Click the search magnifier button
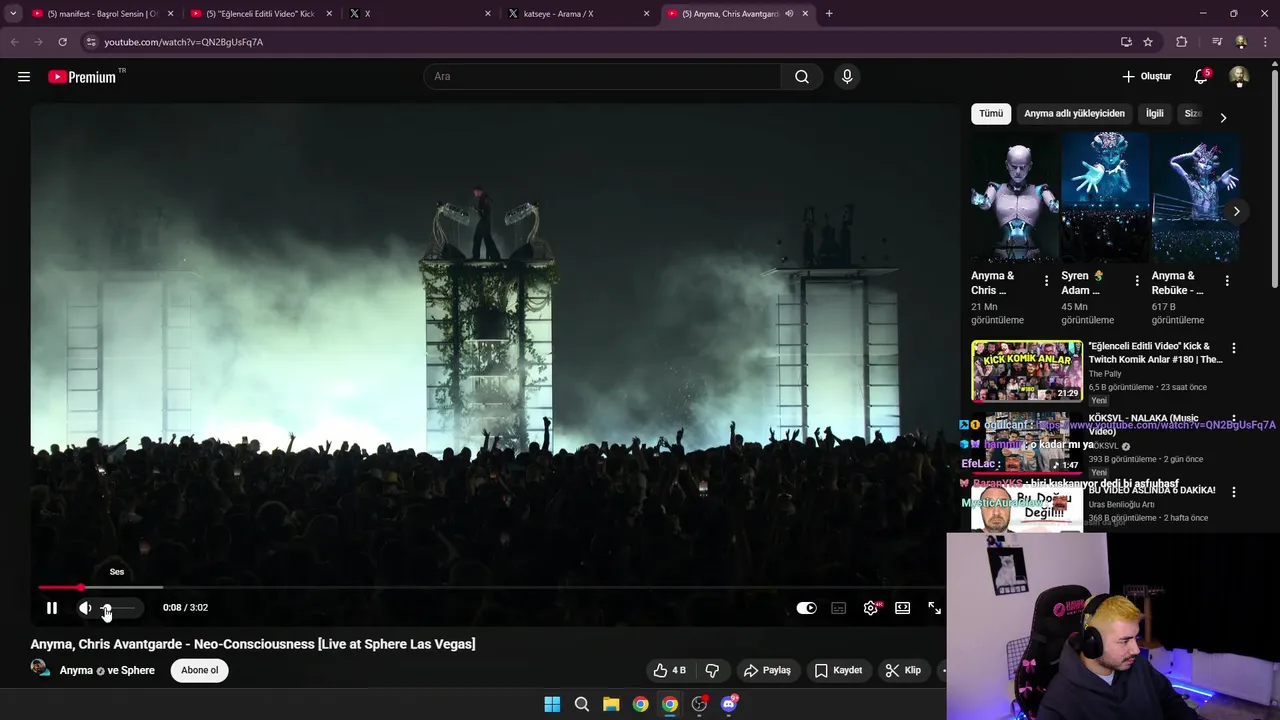Viewport: 1280px width, 720px height. [801, 77]
